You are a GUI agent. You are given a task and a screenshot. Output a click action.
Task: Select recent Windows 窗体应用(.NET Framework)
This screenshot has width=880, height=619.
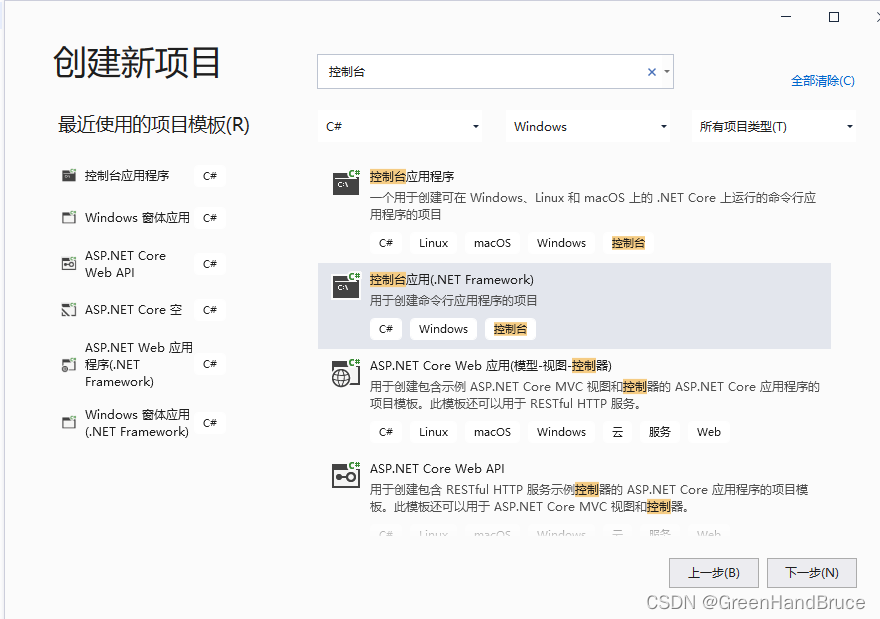(x=138, y=423)
